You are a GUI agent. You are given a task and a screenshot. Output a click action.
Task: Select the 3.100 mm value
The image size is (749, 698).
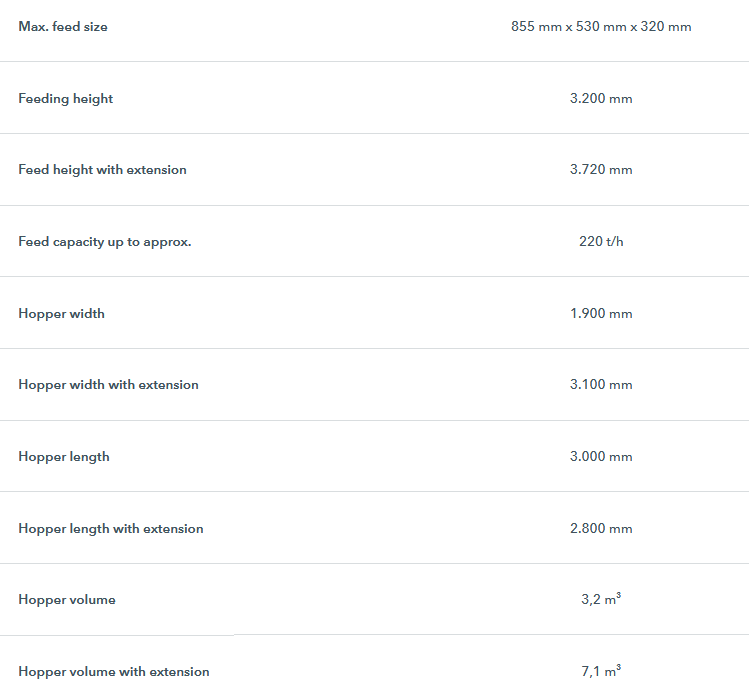click(601, 385)
